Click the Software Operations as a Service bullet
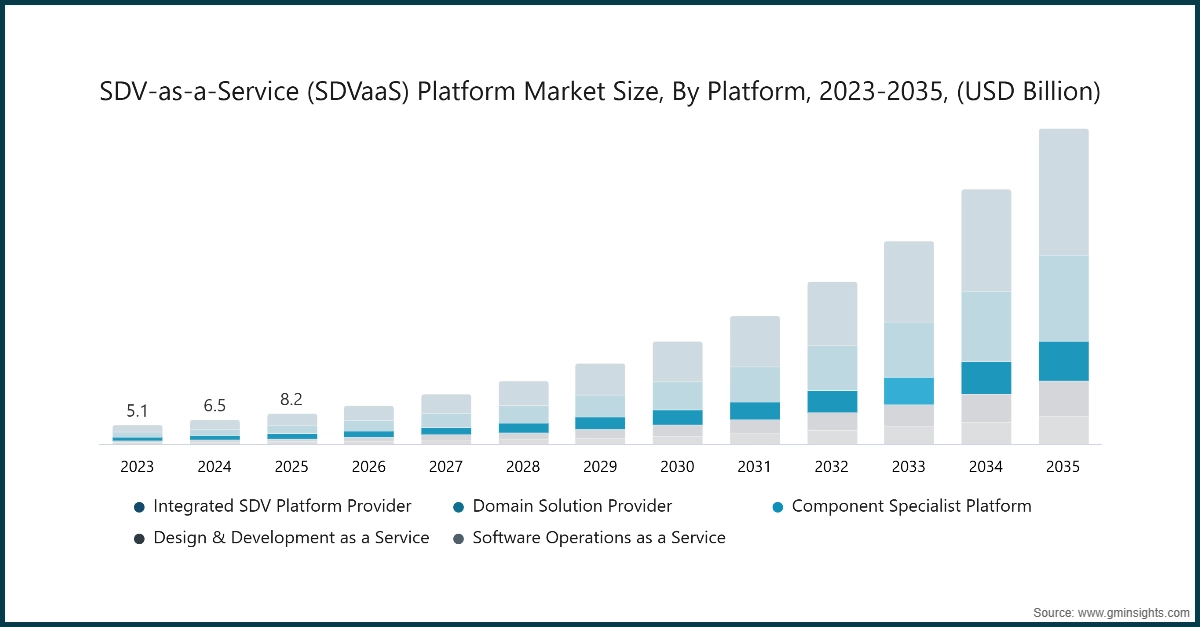Screen dimensions: 1200x627 click(x=458, y=538)
